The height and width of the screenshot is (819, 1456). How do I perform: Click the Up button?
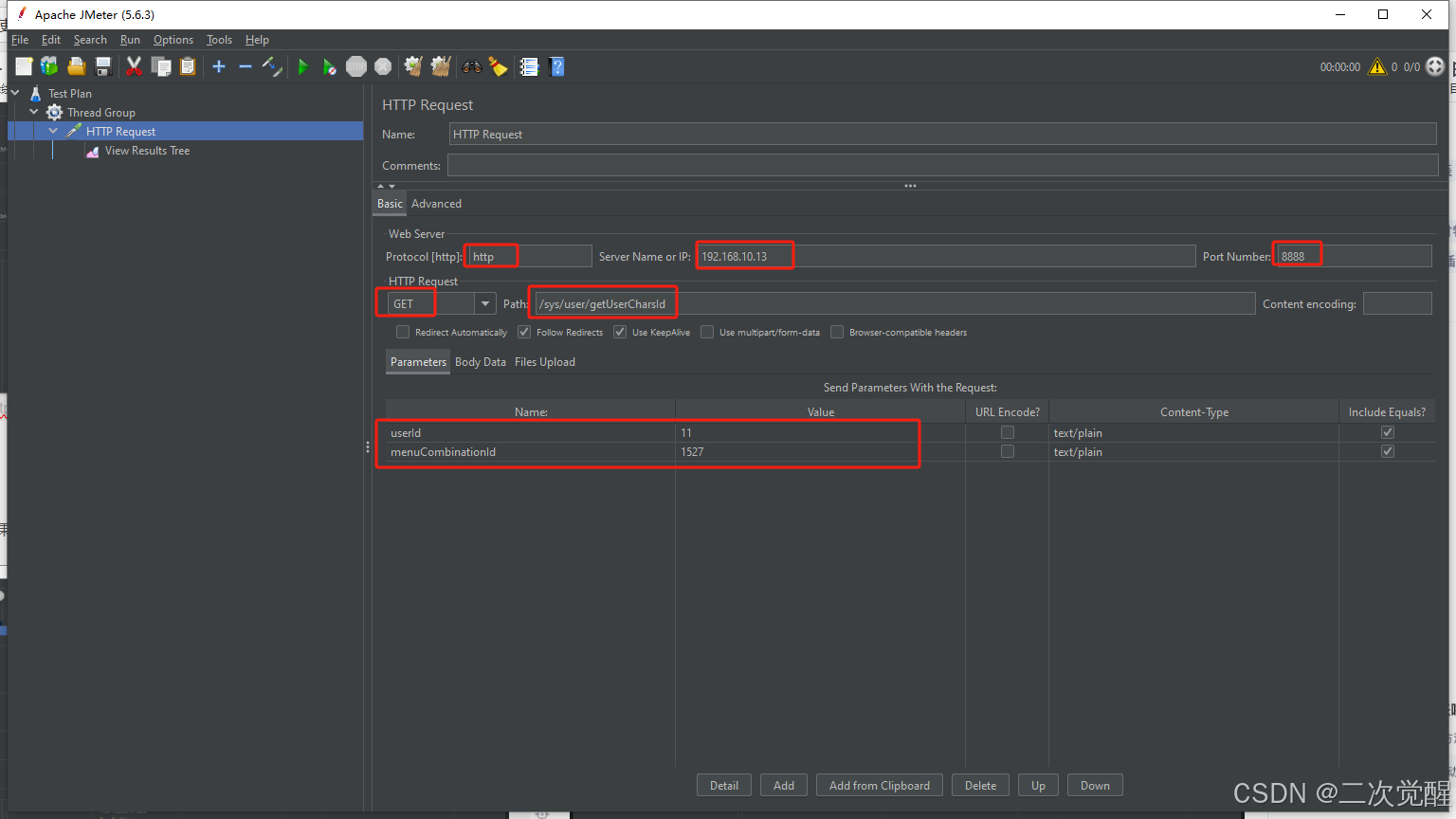pyautogui.click(x=1038, y=785)
